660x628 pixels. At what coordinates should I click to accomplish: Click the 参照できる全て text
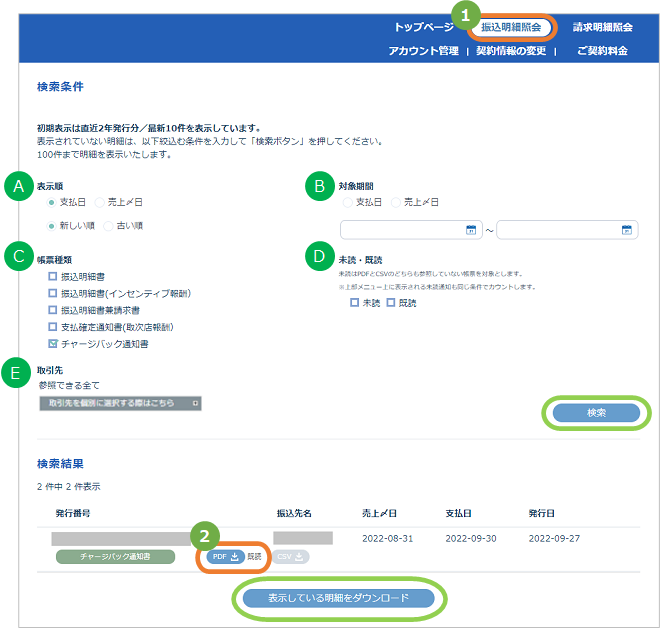[x=69, y=386]
